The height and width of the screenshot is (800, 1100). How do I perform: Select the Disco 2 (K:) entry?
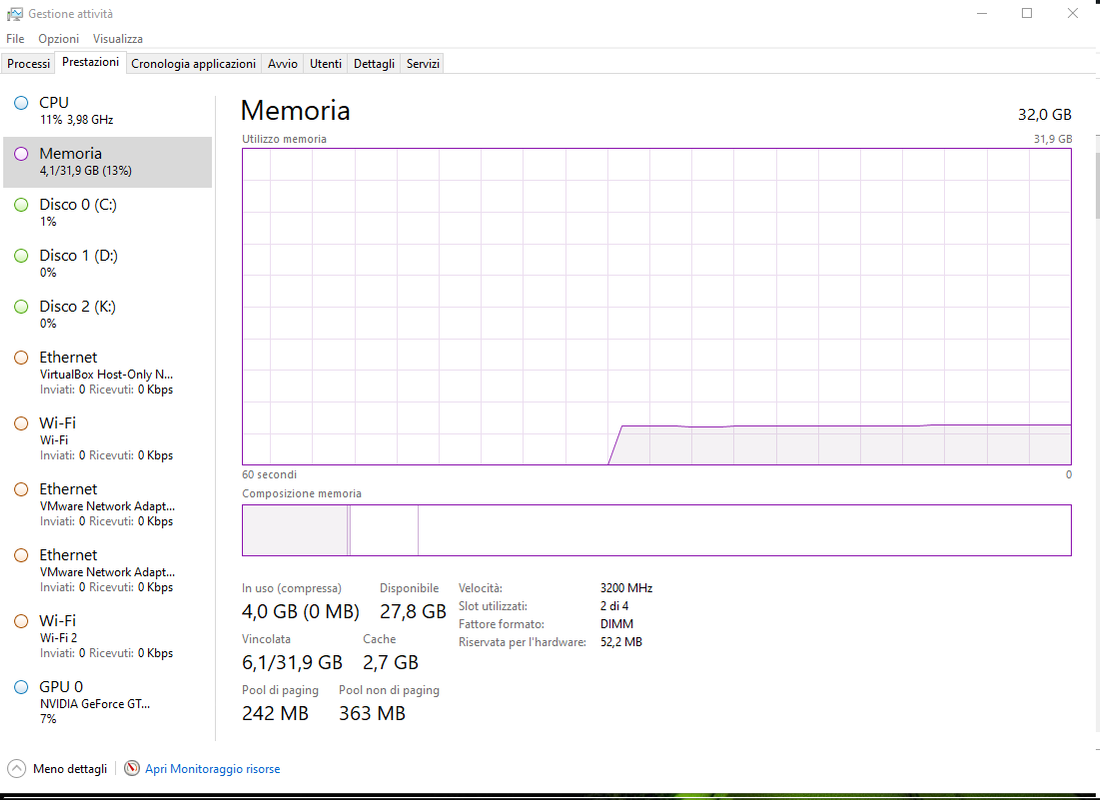pyautogui.click(x=107, y=314)
